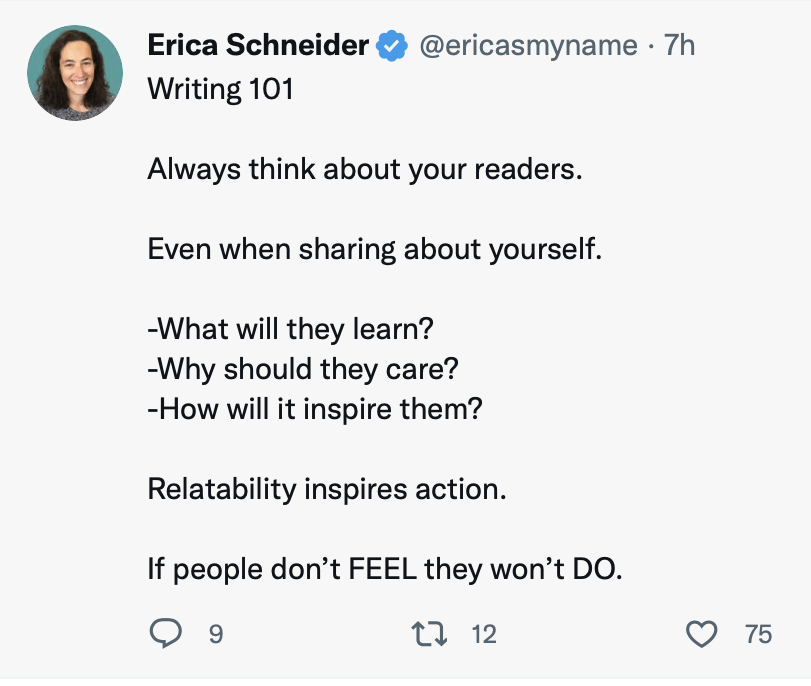Click the blue verified badge

(391, 45)
